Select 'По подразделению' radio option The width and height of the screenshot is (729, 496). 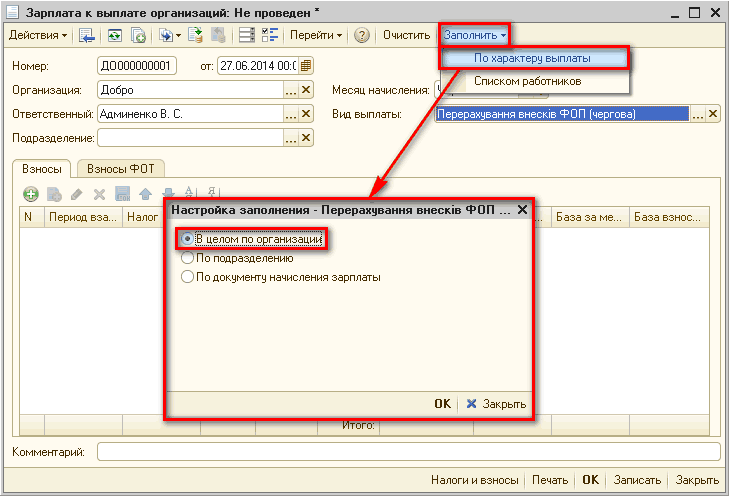(x=187, y=258)
